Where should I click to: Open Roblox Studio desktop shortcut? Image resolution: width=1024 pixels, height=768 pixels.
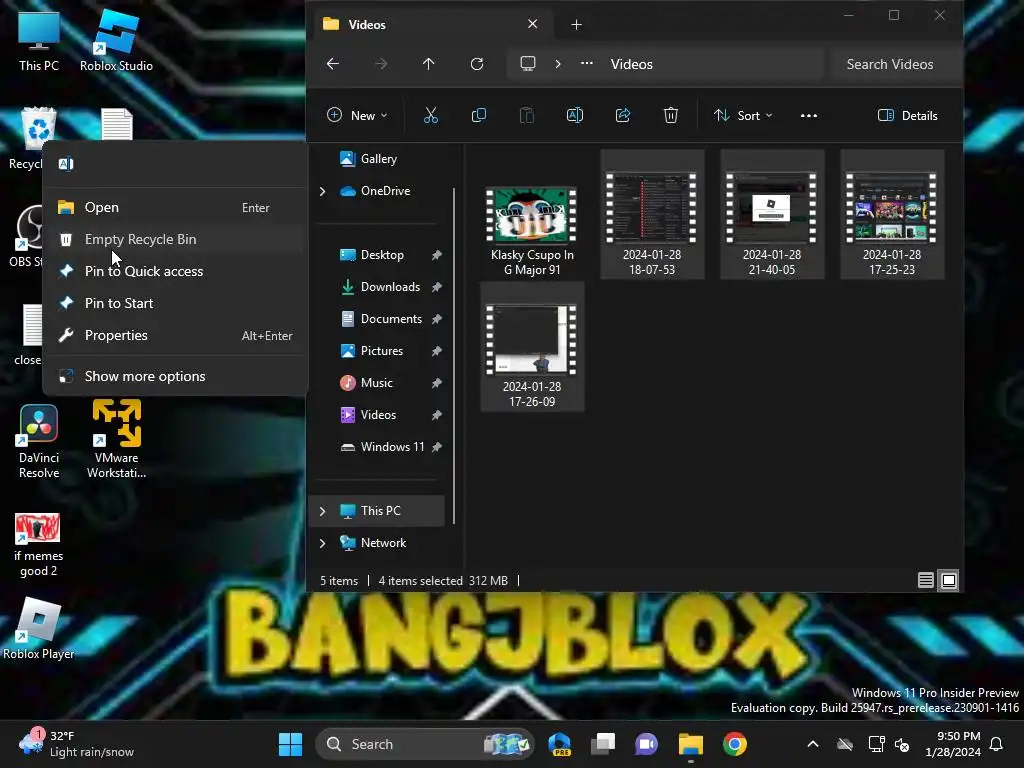(x=116, y=40)
